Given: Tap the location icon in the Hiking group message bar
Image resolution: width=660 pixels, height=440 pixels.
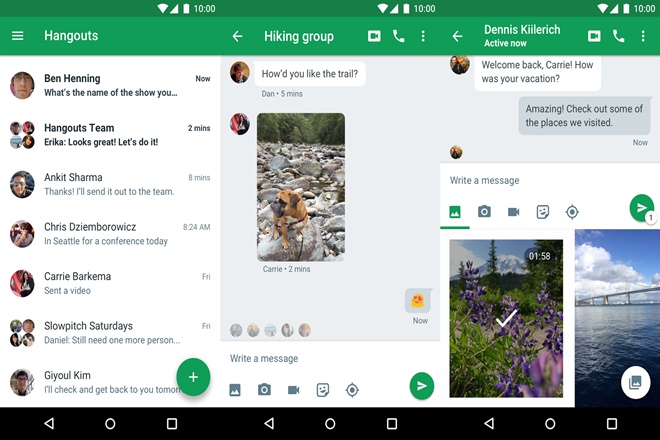Looking at the screenshot, I should [352, 390].
